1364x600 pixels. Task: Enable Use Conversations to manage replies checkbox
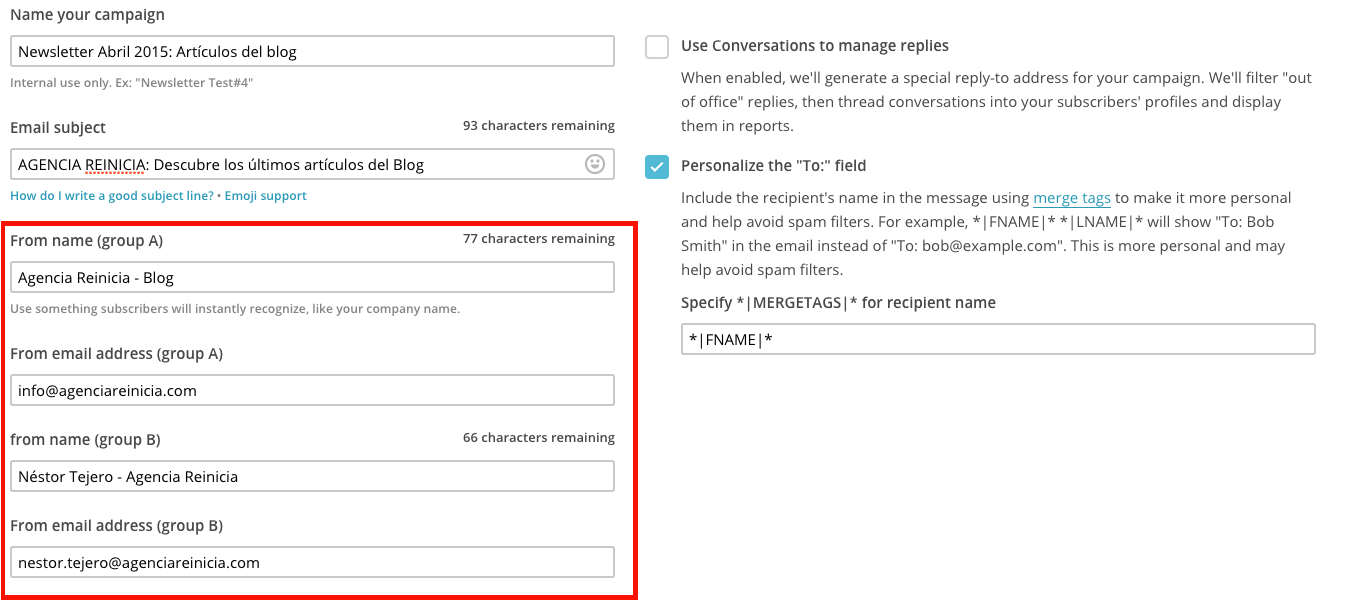(657, 46)
